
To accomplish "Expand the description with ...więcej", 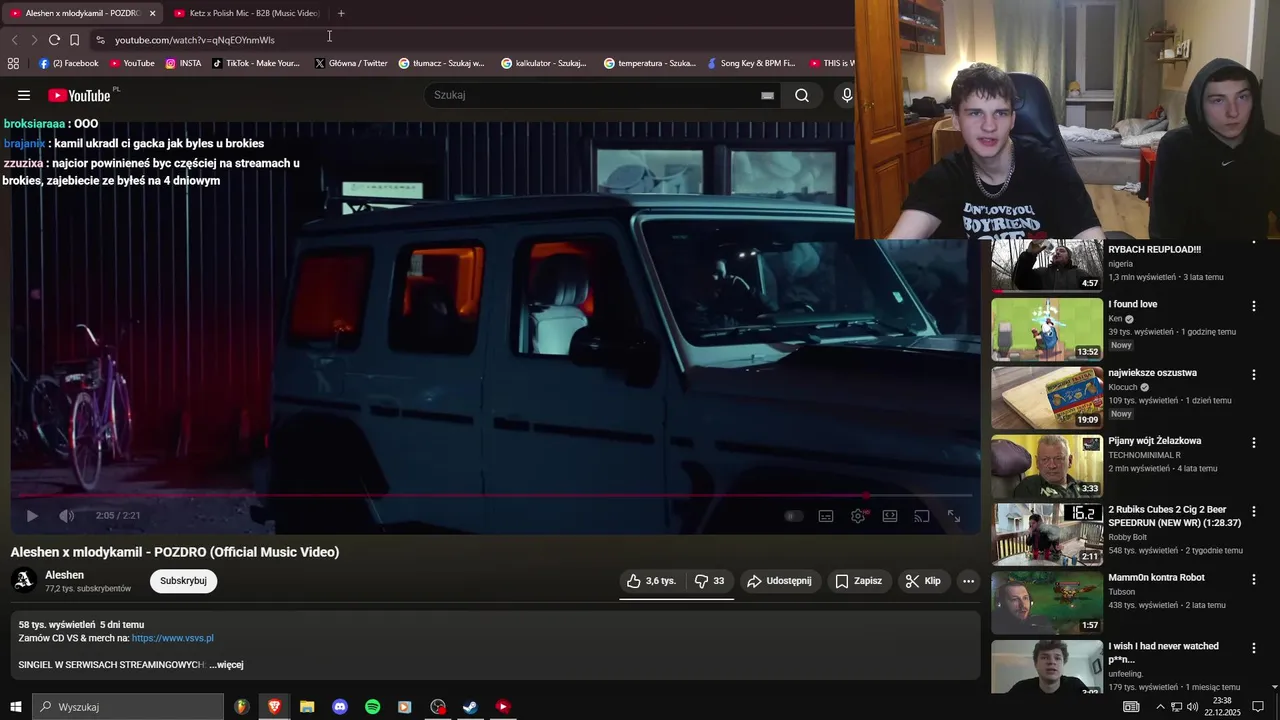I will [226, 665].
